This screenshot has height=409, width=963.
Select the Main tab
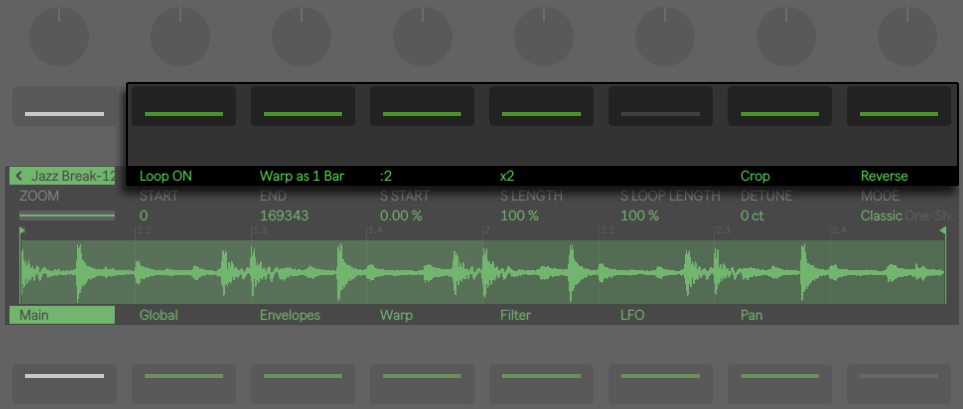[x=62, y=315]
